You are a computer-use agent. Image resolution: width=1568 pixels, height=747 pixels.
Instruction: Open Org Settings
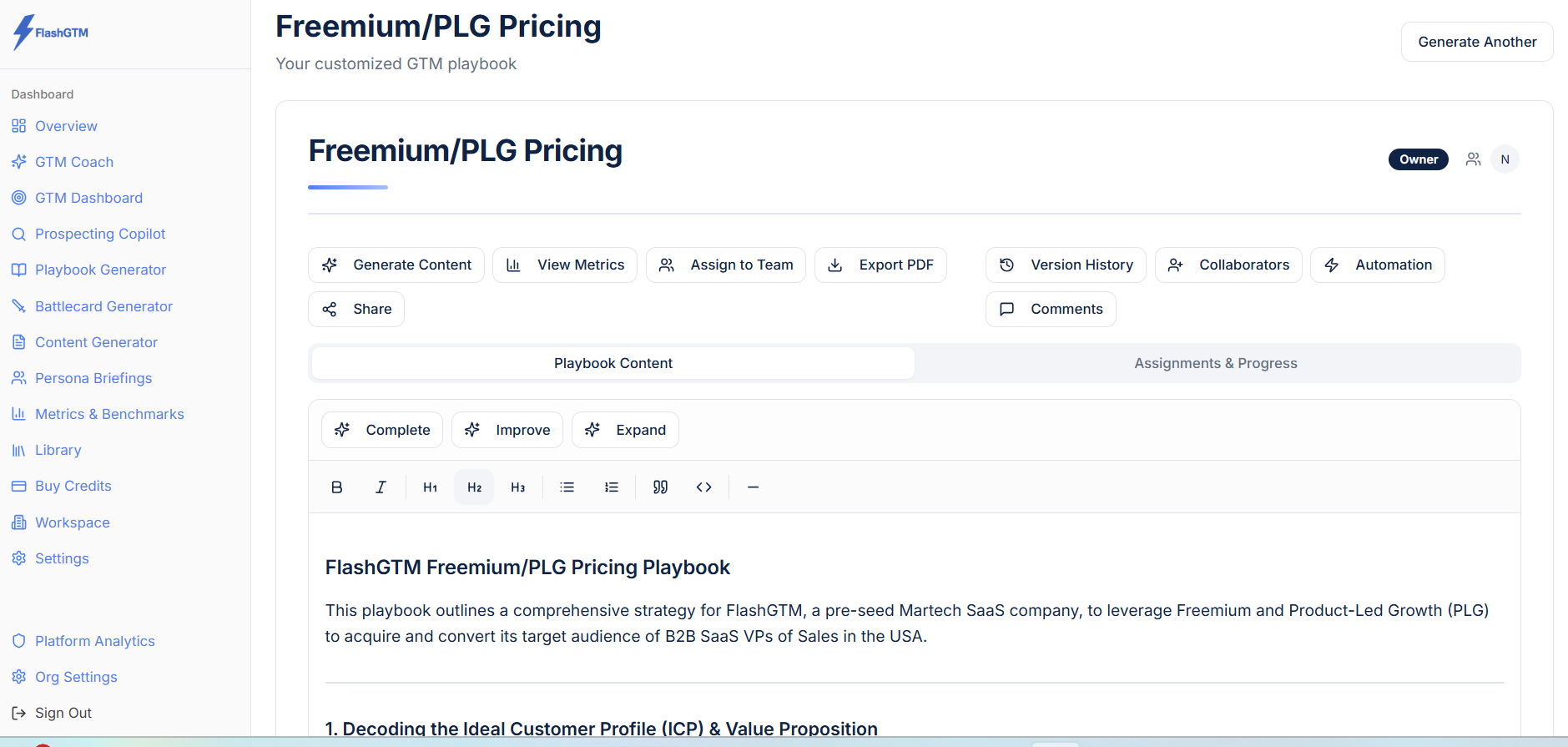coord(64,677)
